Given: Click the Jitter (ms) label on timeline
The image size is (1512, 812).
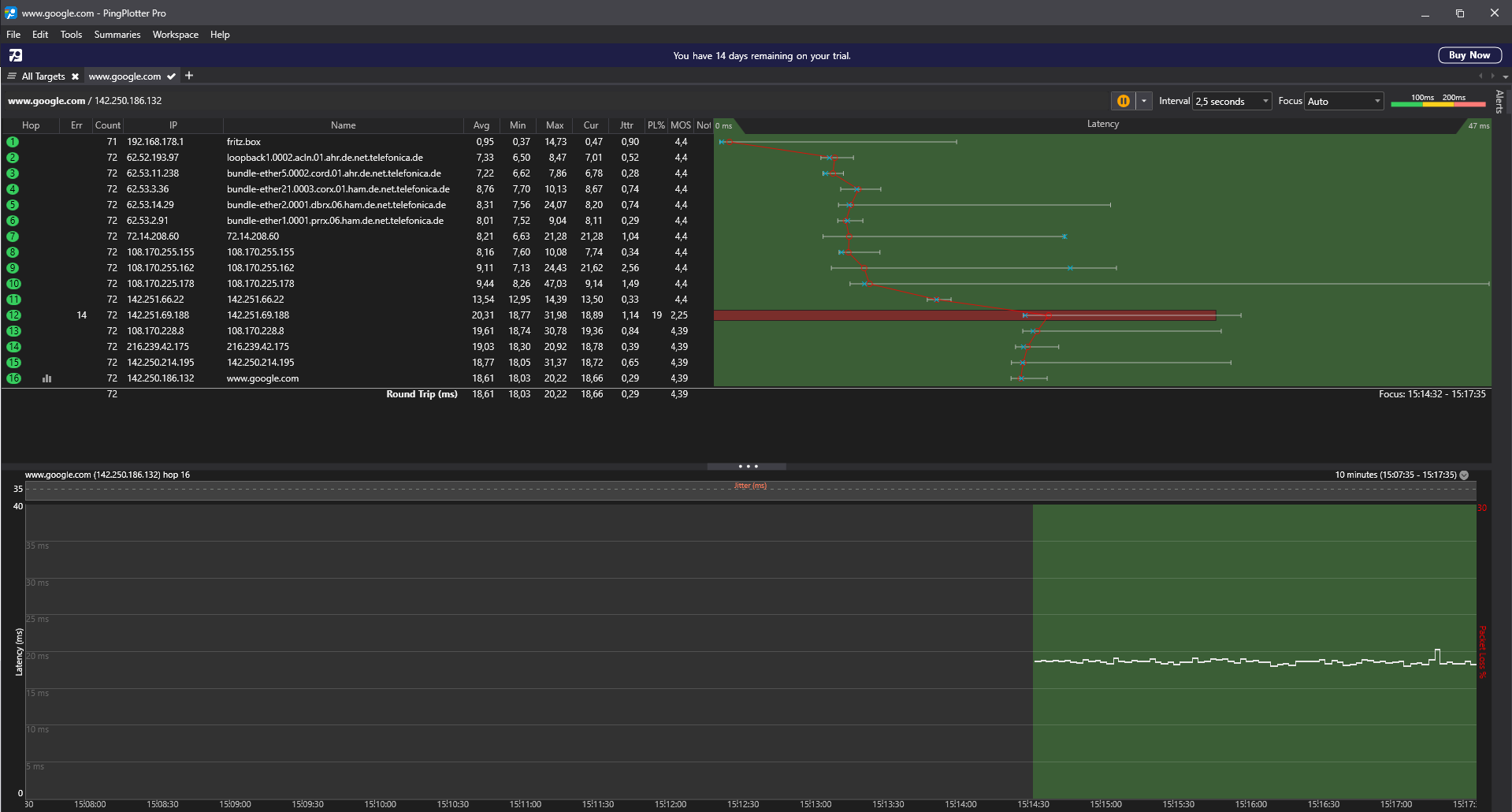Looking at the screenshot, I should click(750, 486).
